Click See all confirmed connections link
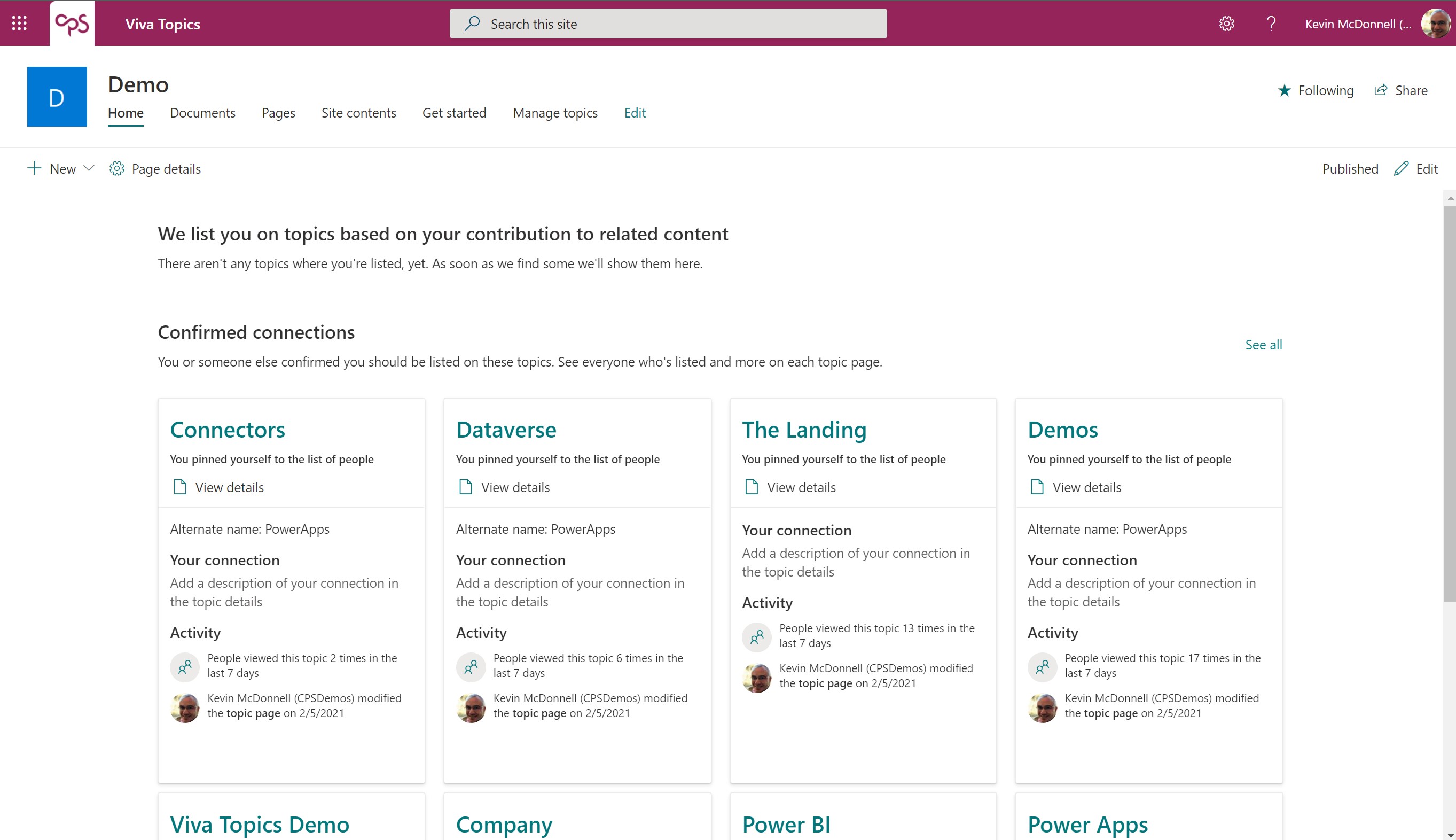The image size is (1456, 840). click(x=1263, y=345)
